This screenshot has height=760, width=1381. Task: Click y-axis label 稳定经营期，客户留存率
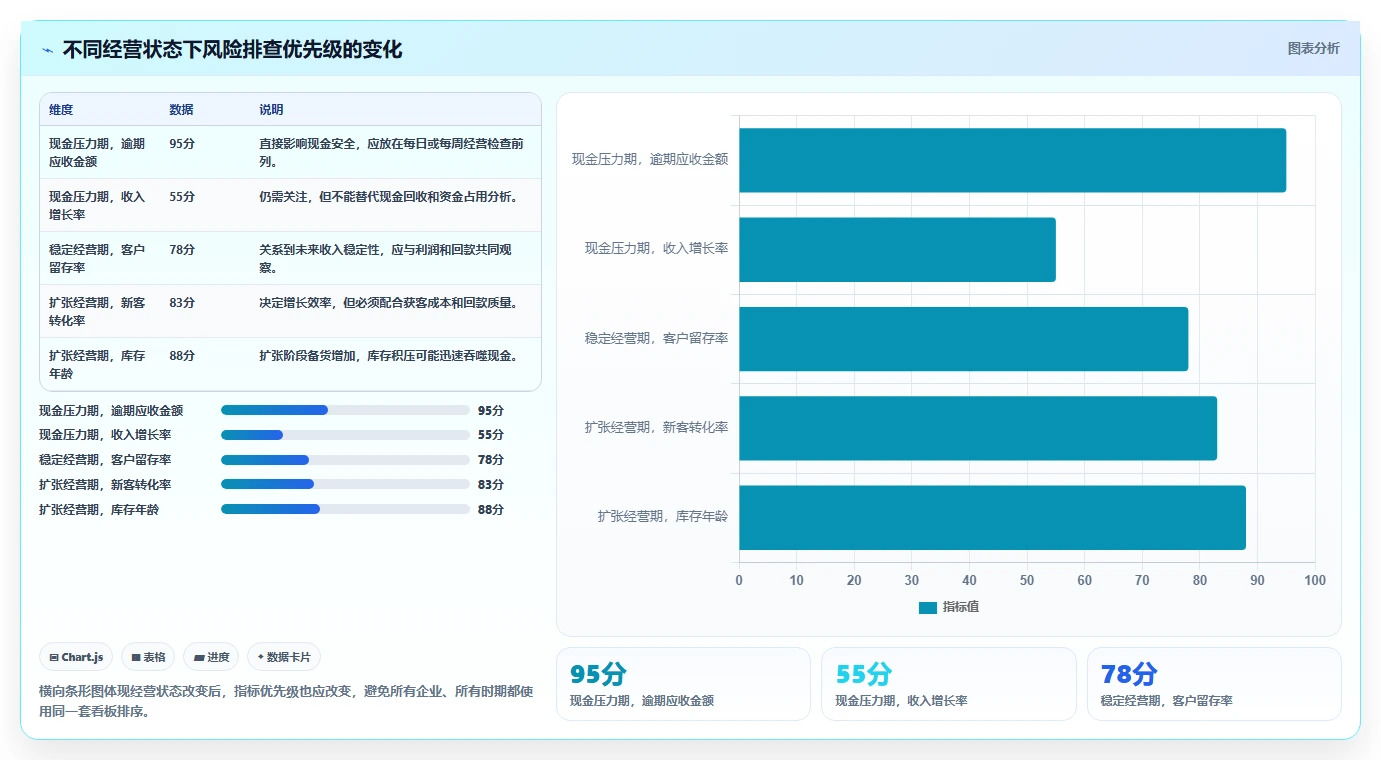point(656,338)
